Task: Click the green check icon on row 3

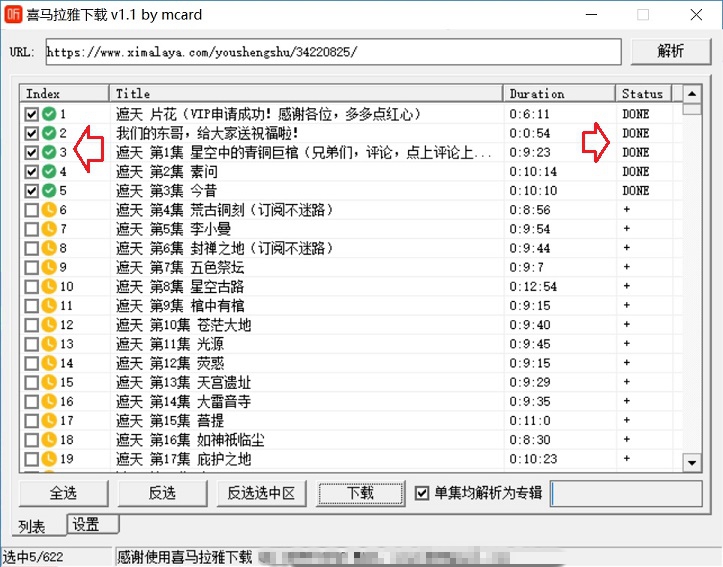Action: click(49, 152)
